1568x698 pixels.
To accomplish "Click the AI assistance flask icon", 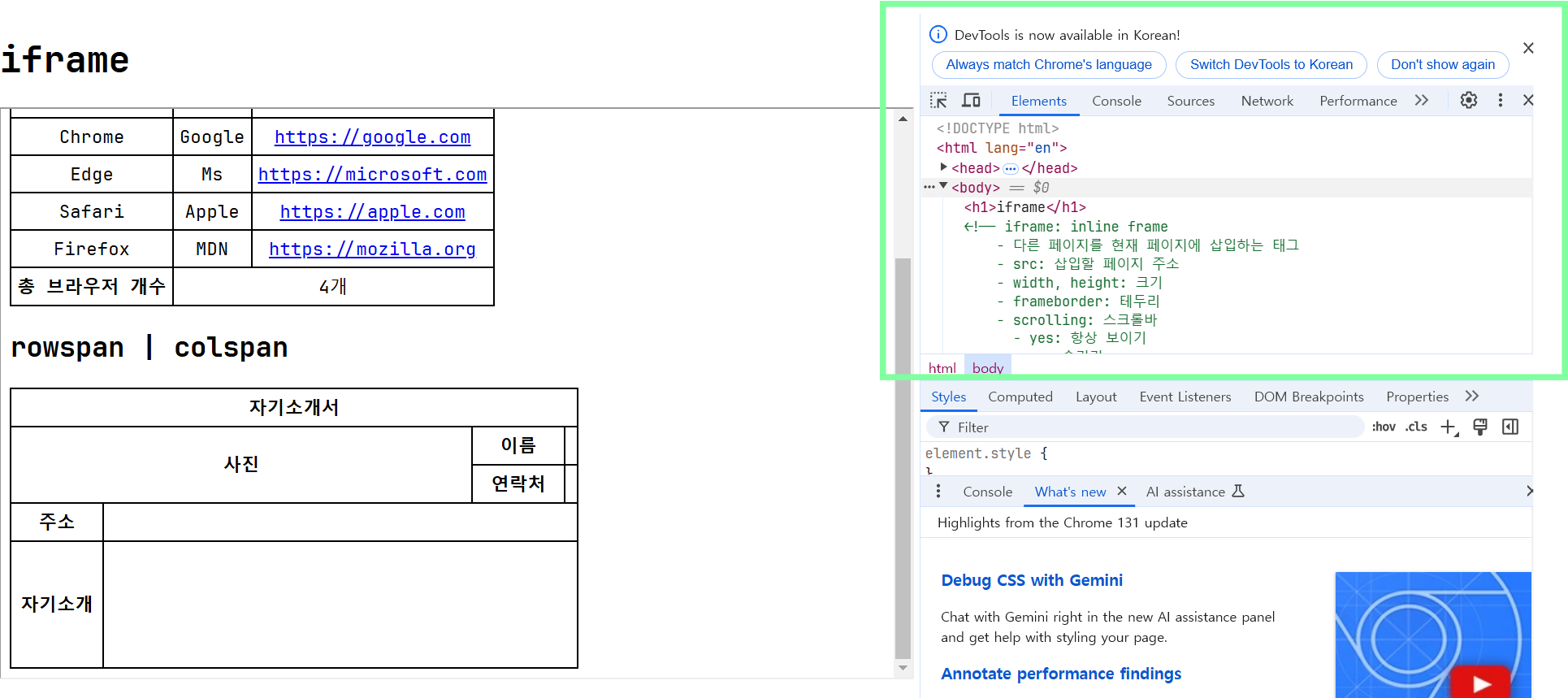I will [1238, 492].
